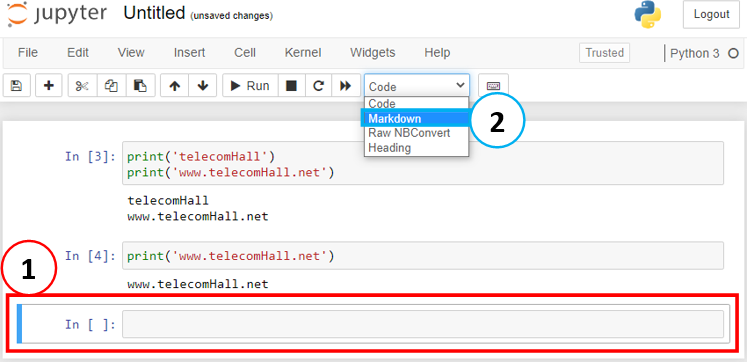Copy selected cells icon

pos(111,86)
